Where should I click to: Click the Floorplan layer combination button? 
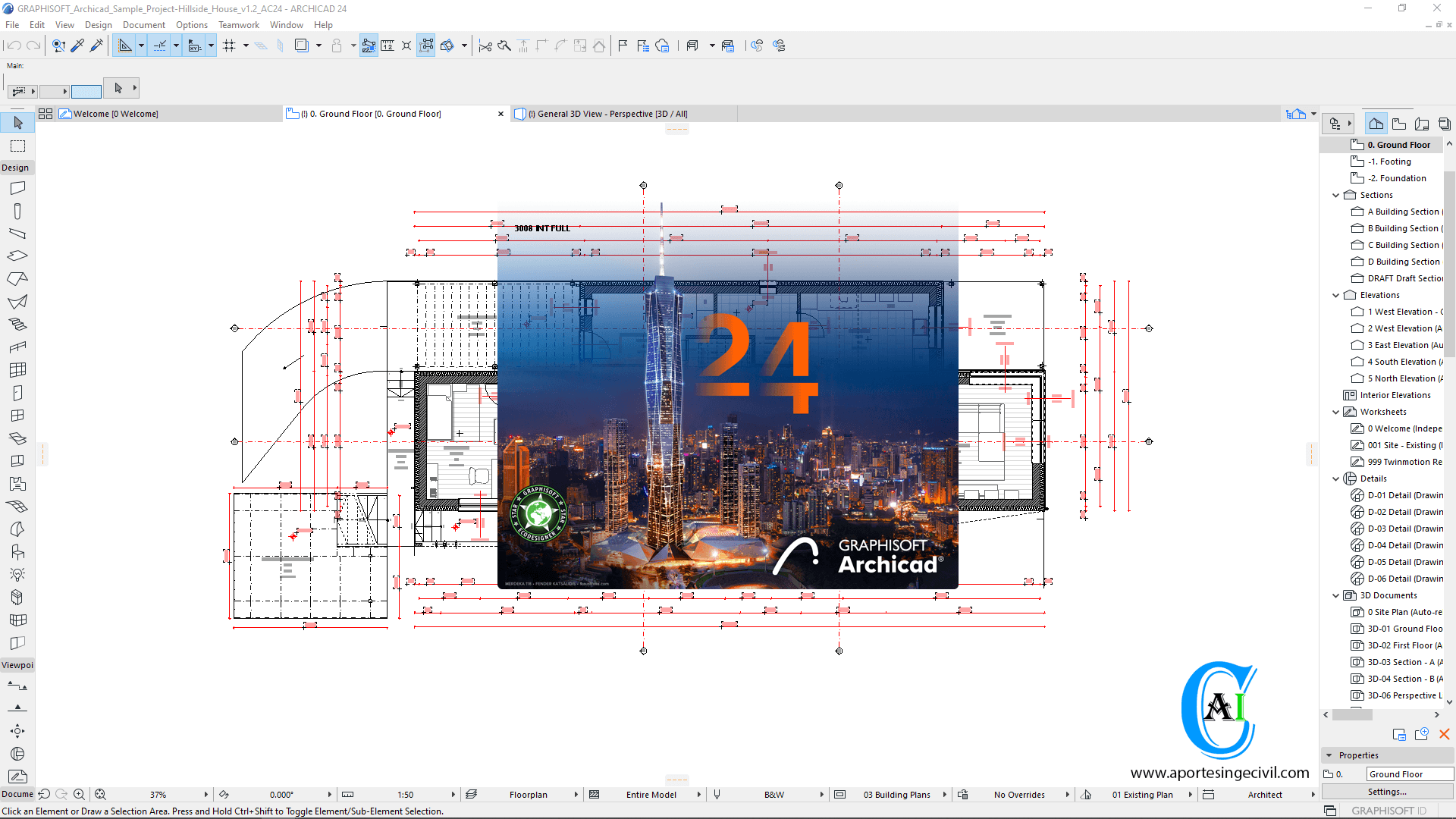click(529, 795)
